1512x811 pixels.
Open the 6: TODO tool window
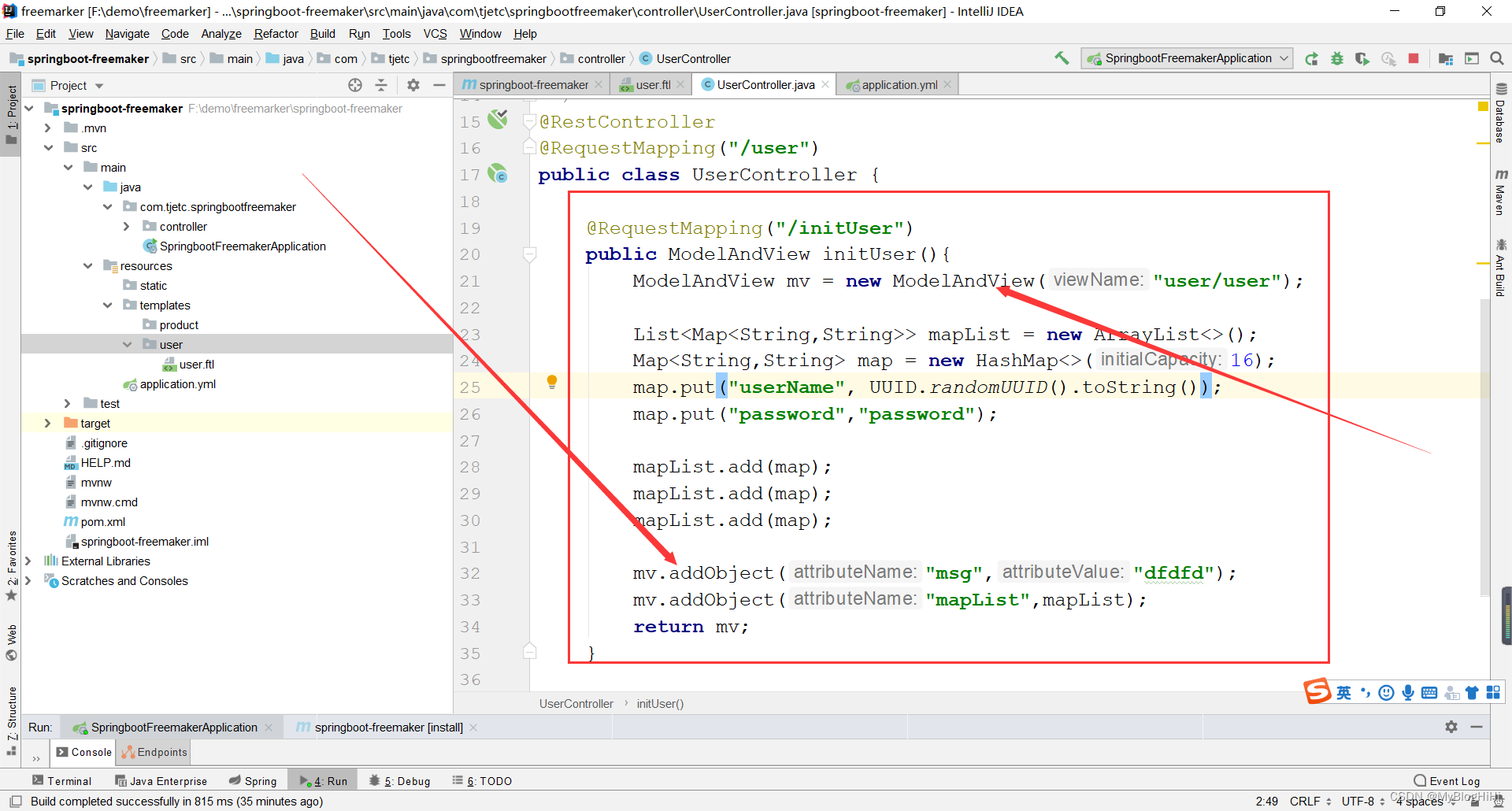(482, 781)
